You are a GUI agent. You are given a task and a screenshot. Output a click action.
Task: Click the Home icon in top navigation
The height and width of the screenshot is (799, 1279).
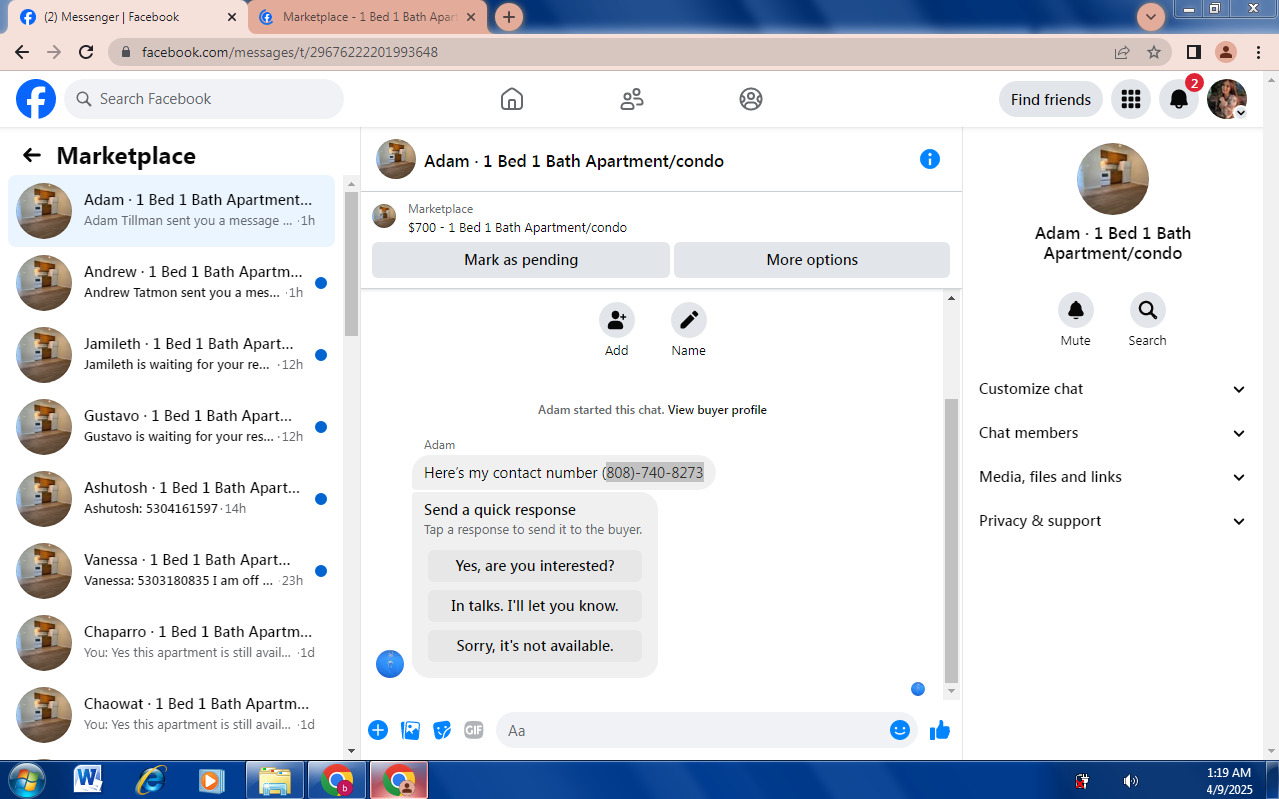[x=512, y=99]
